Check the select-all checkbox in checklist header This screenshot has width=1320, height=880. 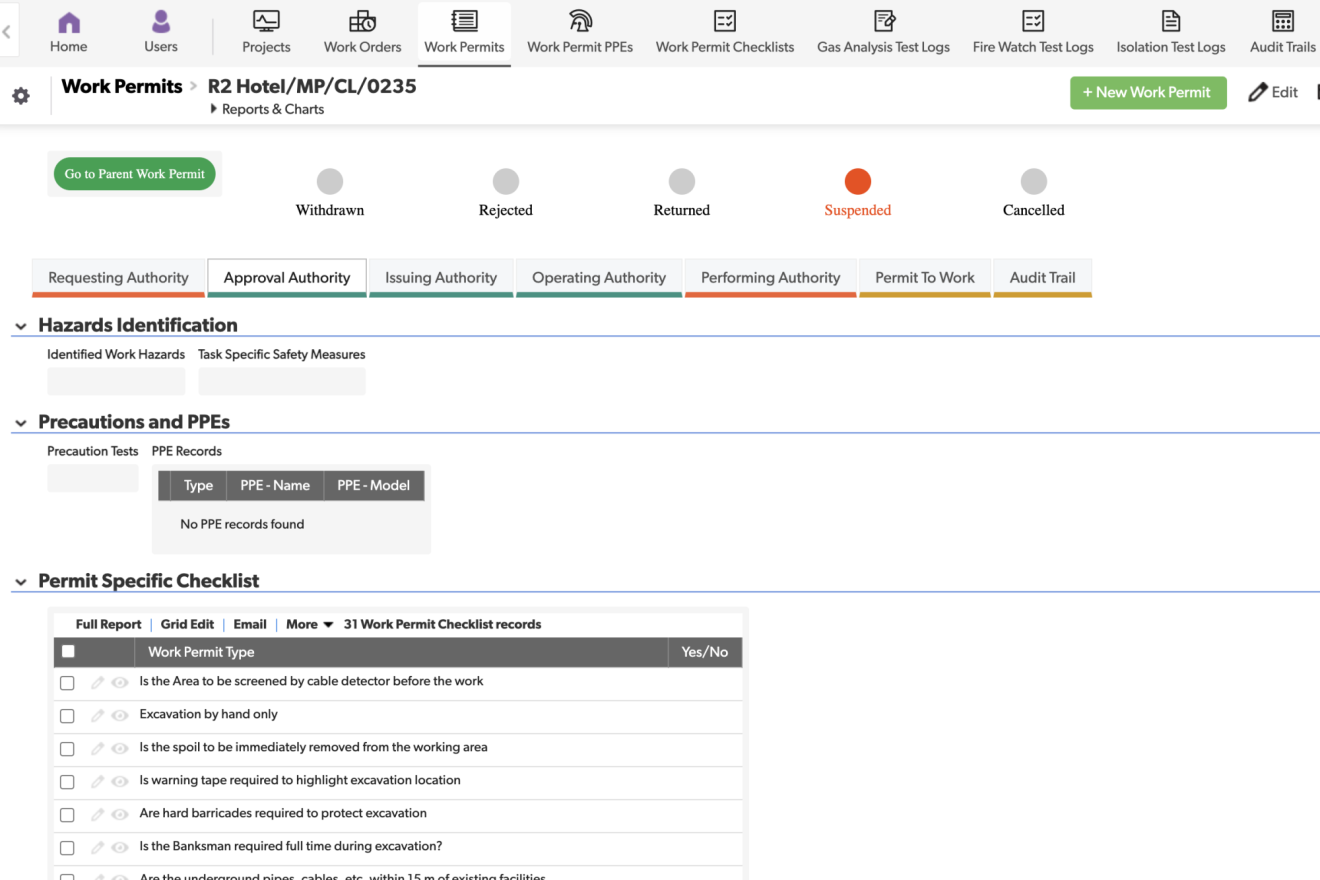pos(68,652)
